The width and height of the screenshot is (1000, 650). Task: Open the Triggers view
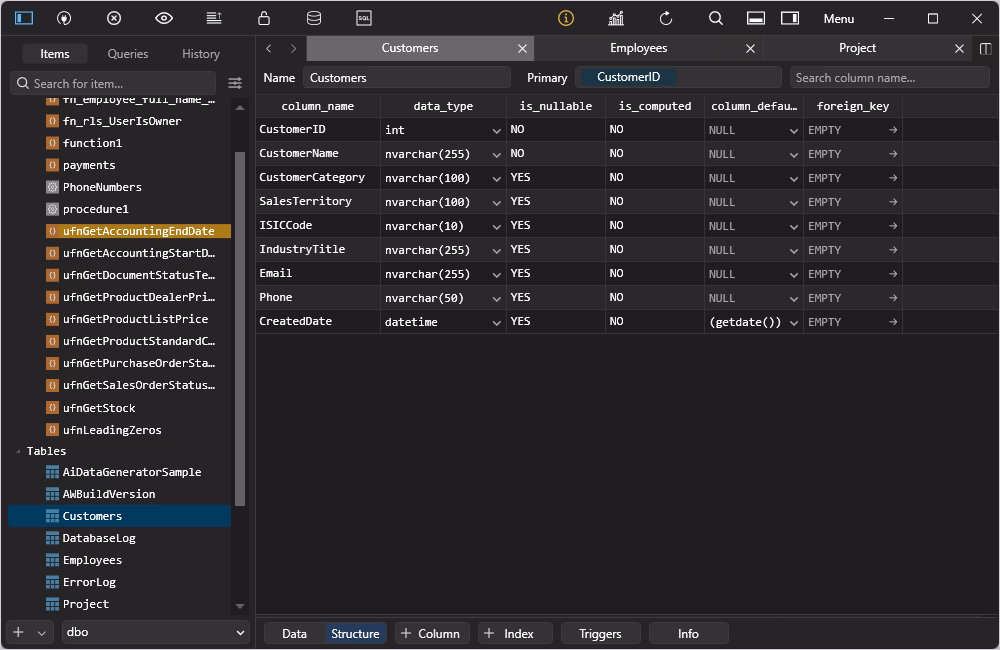[600, 633]
